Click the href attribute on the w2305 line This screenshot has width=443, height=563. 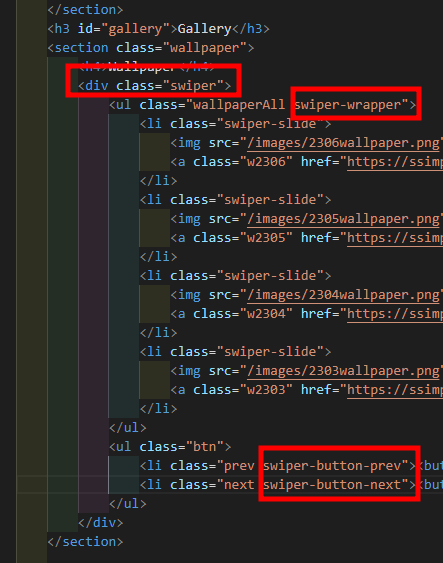tap(316, 238)
